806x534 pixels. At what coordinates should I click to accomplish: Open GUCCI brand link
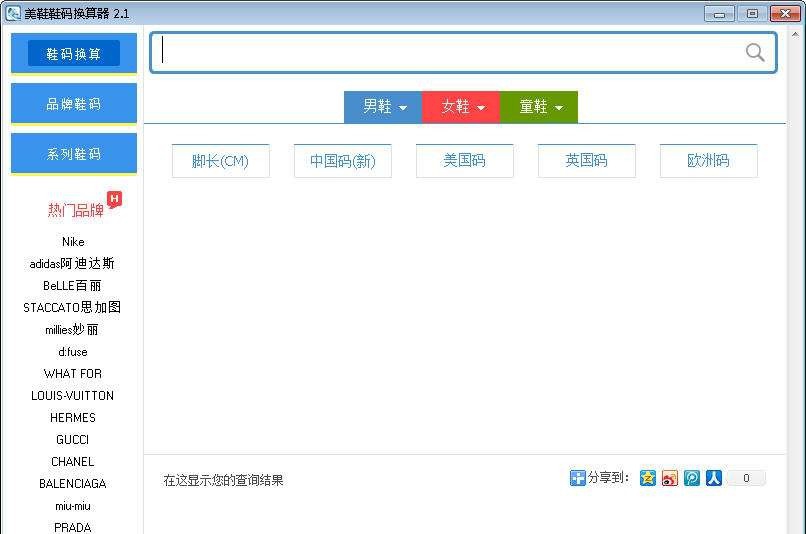(72, 440)
